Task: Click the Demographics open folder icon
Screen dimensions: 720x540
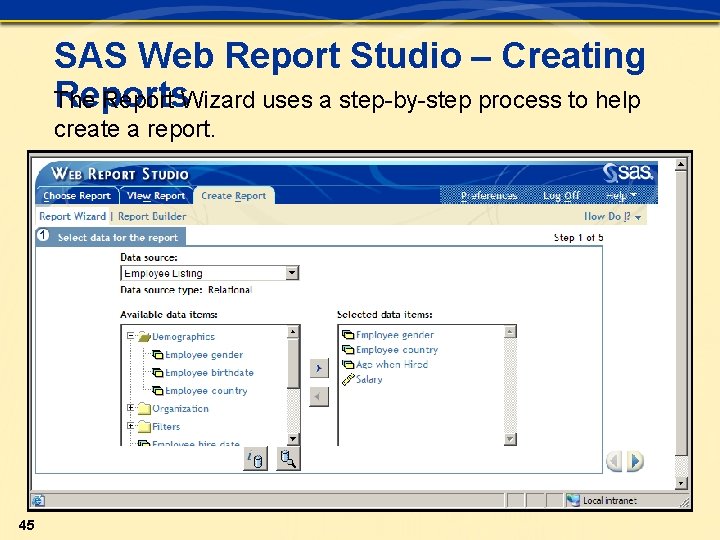Action: tap(144, 337)
